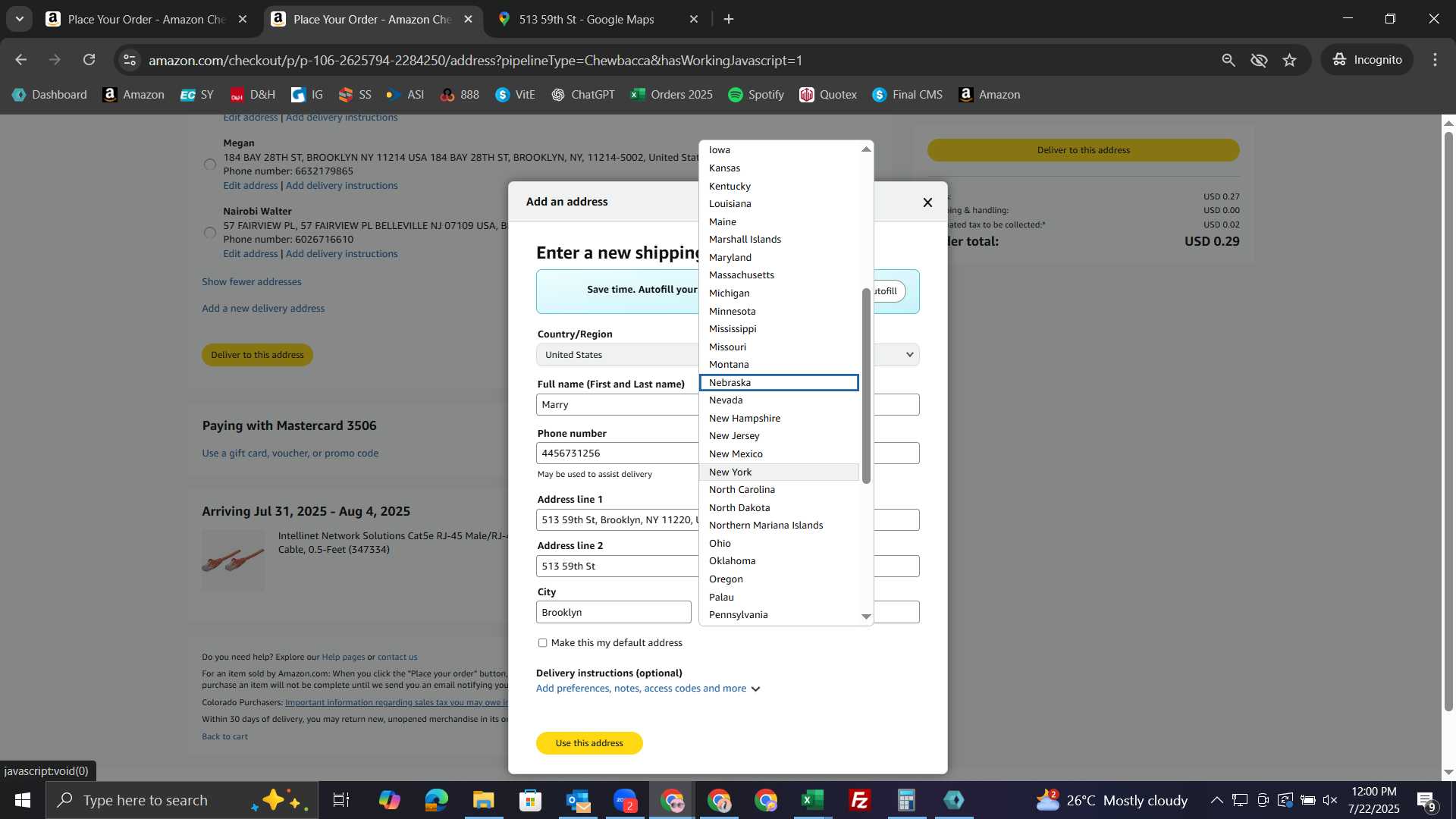
Task: Open Microsoft Edge from the taskbar
Action: click(x=437, y=800)
